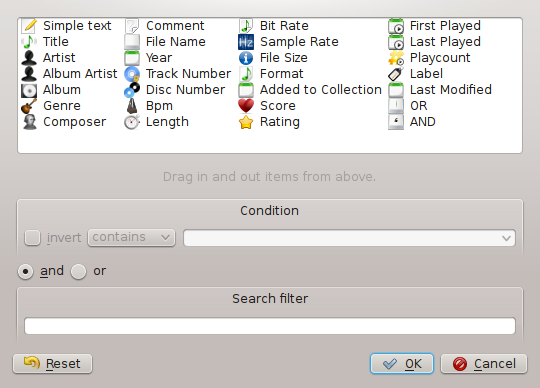540x388 pixels.
Task: Click the Genre guitar icon
Action: [x=29, y=106]
